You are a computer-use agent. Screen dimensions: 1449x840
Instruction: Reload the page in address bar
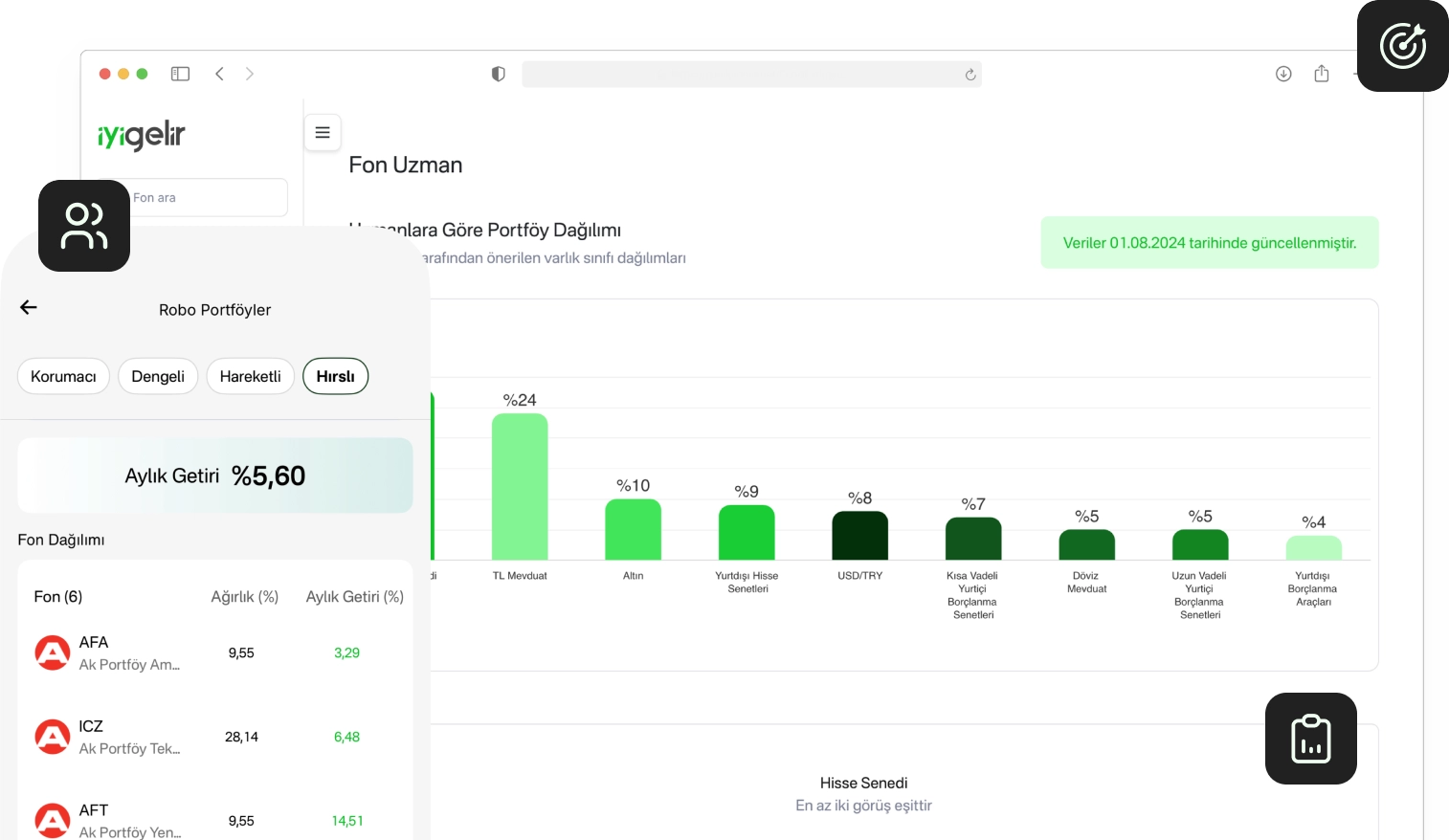[970, 75]
